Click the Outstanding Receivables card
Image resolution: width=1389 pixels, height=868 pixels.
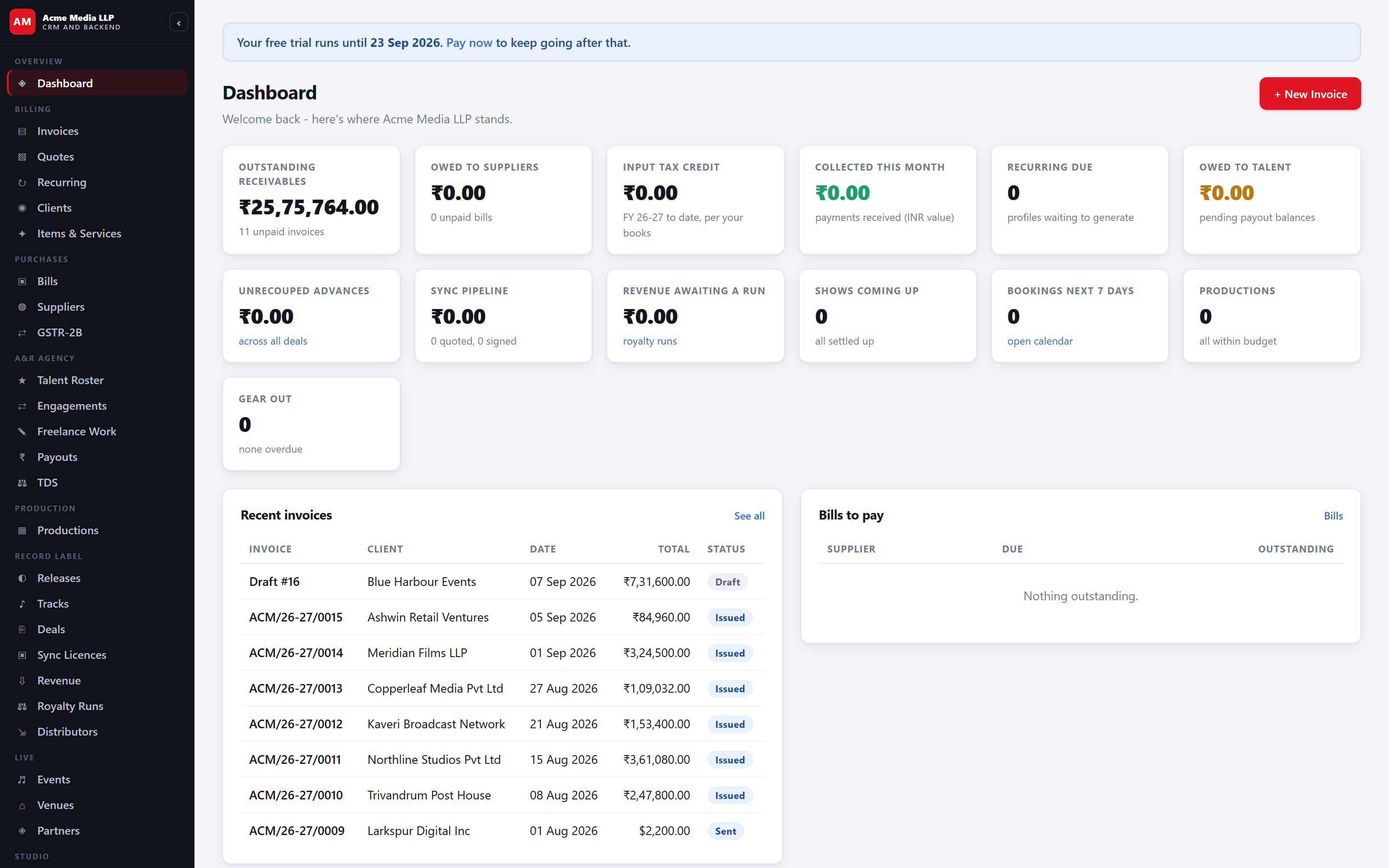(311, 200)
